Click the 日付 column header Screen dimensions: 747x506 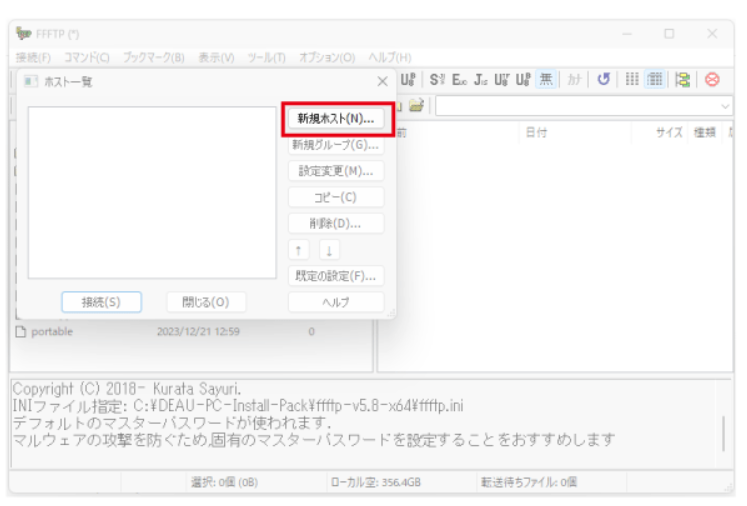point(537,133)
